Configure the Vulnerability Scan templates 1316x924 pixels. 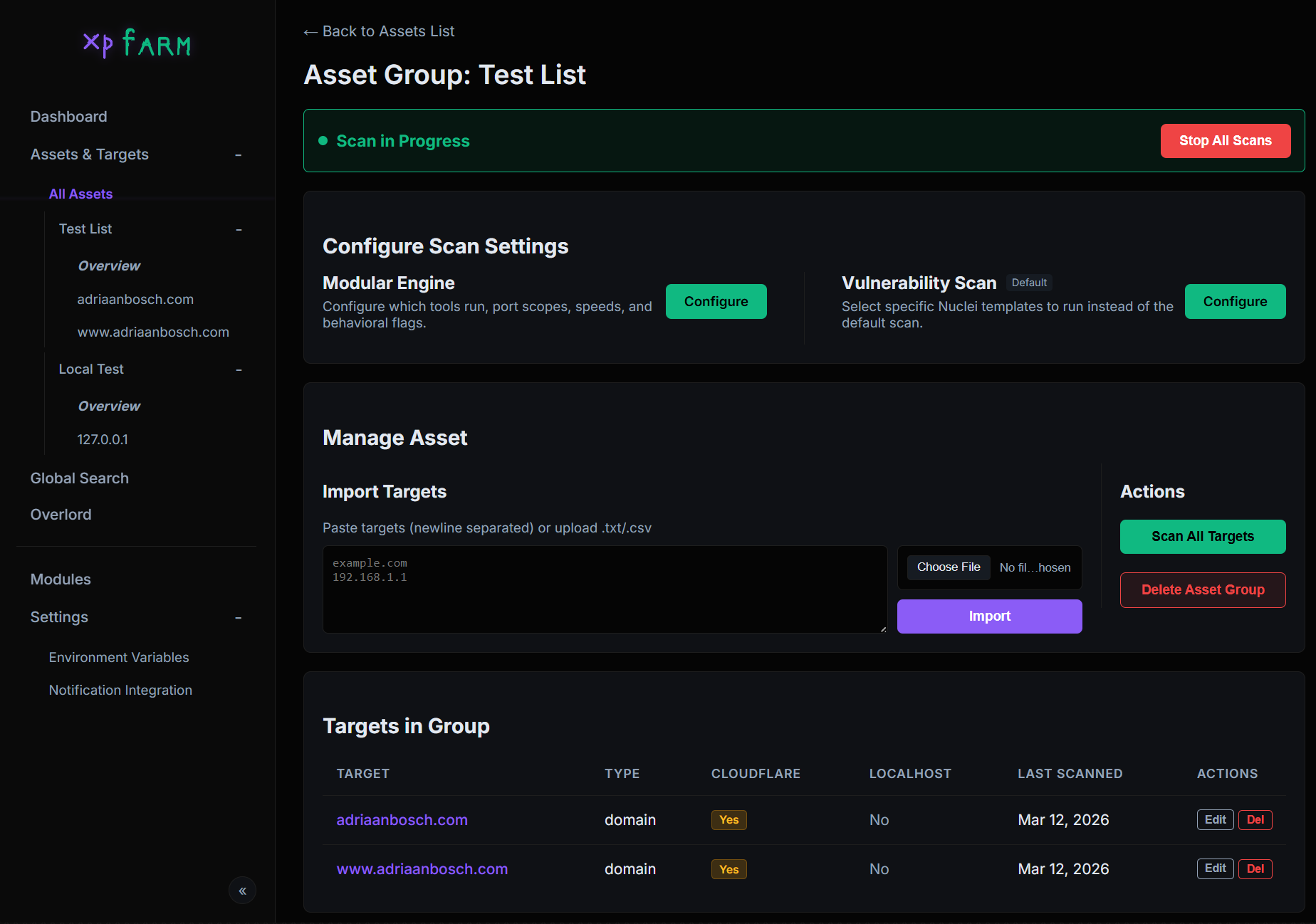pyautogui.click(x=1235, y=302)
